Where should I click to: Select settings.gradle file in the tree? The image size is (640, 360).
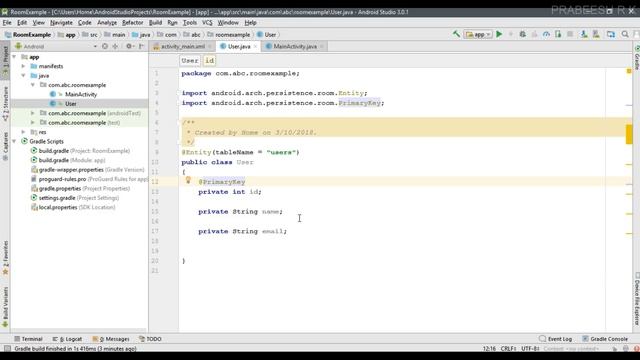point(75,198)
